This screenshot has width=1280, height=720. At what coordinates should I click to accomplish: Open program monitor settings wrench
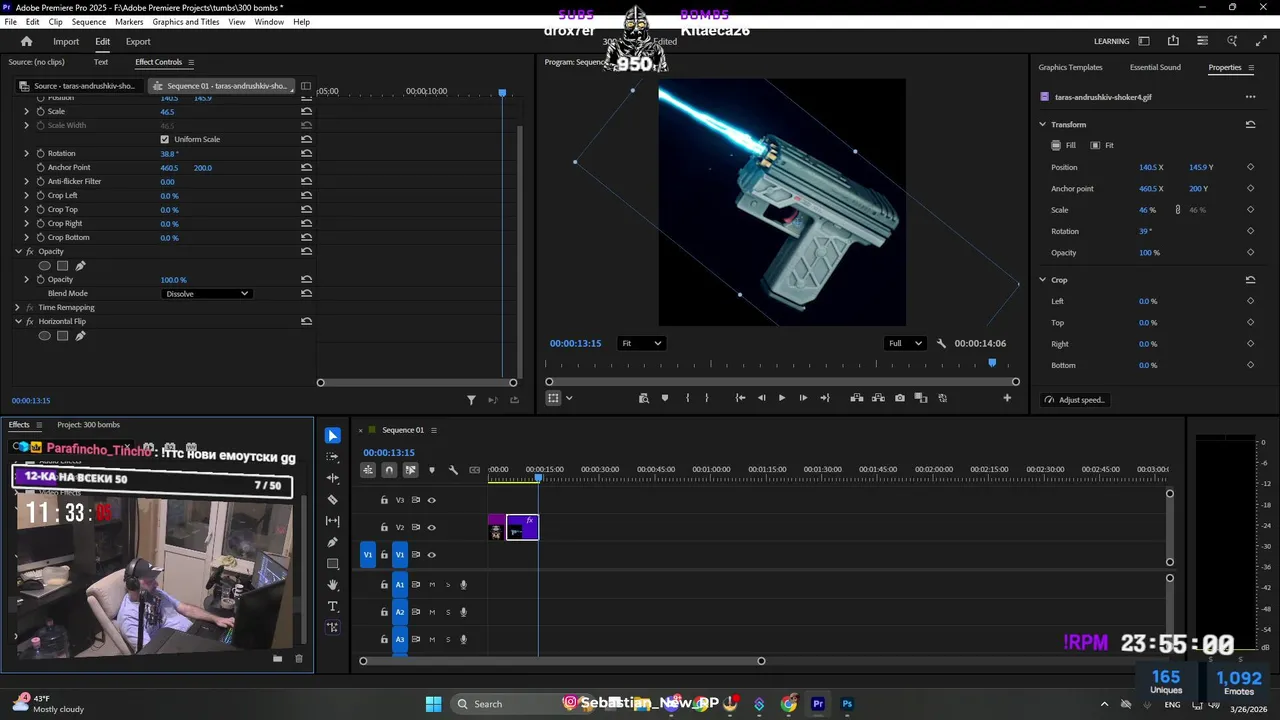[x=941, y=343]
